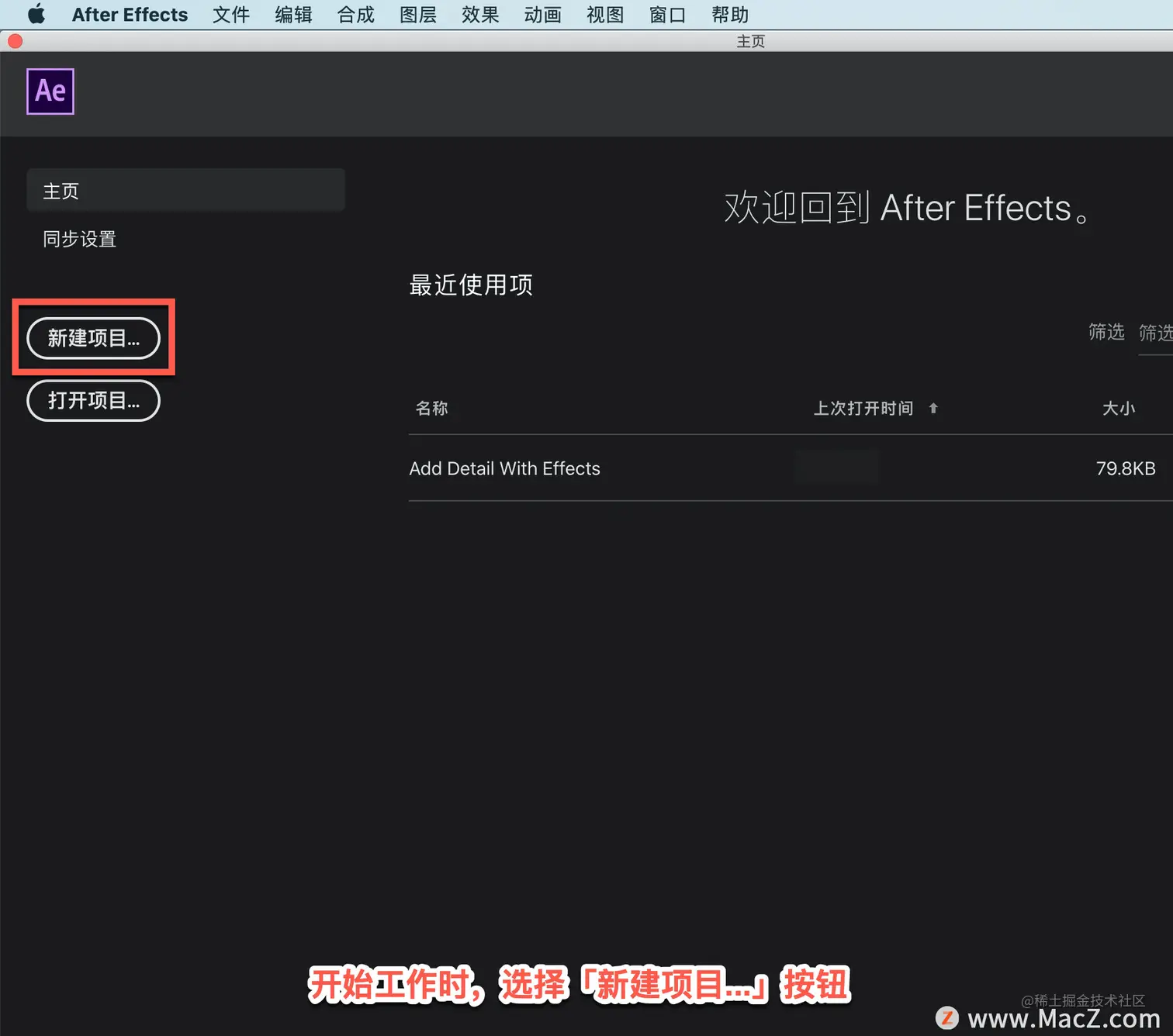Sort the list by 上次打开时间 column header
This screenshot has height=1036, width=1173.
tap(863, 408)
